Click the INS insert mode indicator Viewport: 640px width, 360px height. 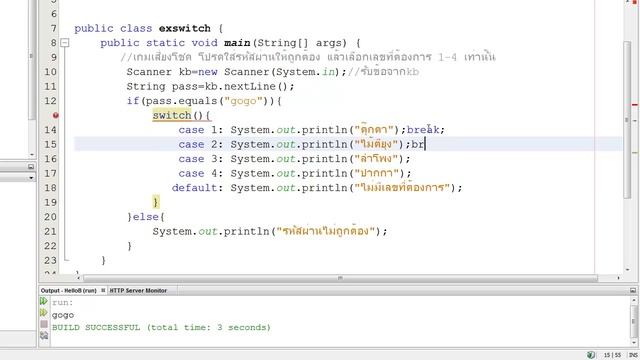pos(633,355)
